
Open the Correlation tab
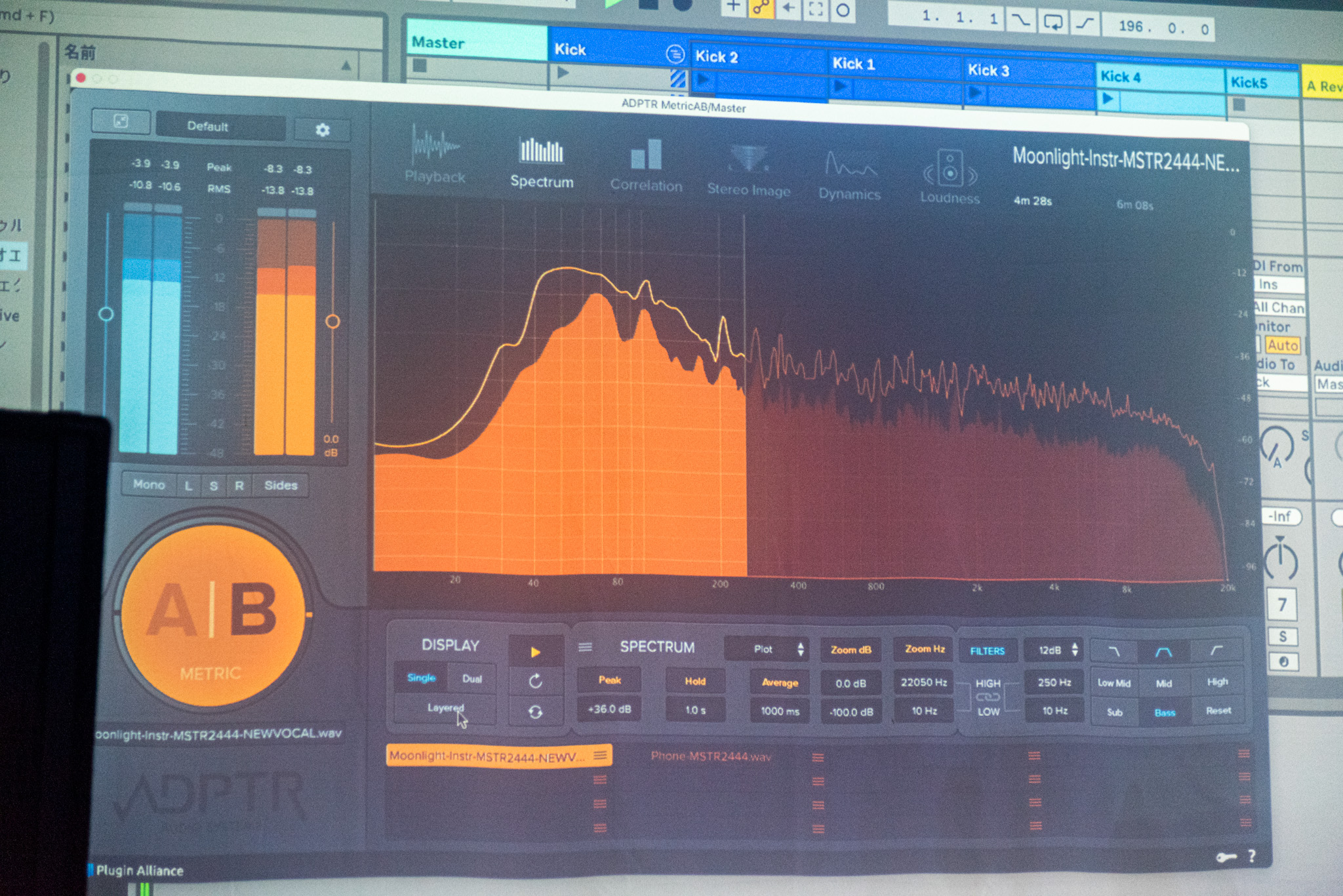click(x=646, y=166)
